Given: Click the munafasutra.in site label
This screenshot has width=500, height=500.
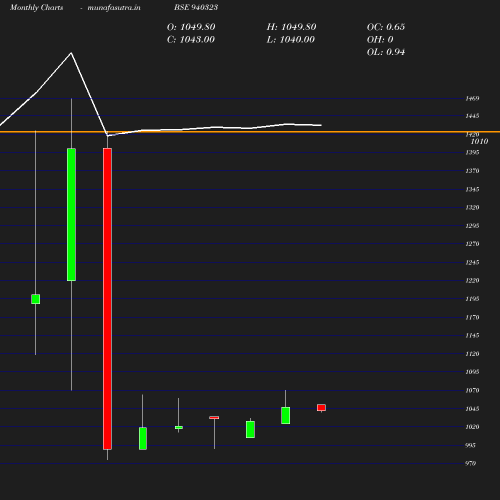Looking at the screenshot, I should 114,8.
